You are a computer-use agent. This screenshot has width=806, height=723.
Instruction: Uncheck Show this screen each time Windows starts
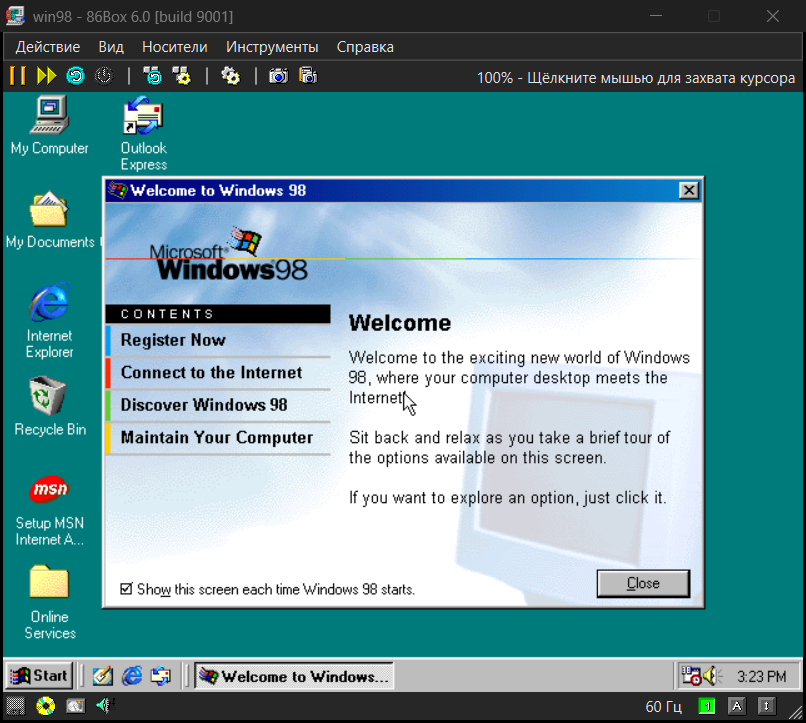pos(126,589)
